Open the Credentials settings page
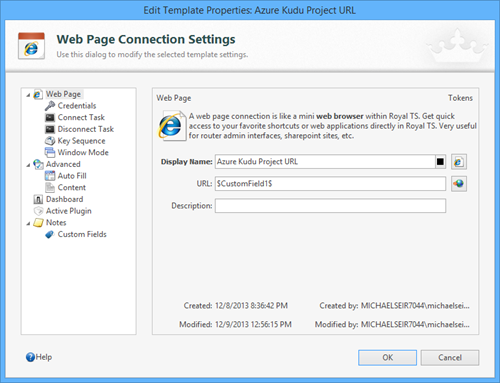The image size is (500, 383). [77, 106]
